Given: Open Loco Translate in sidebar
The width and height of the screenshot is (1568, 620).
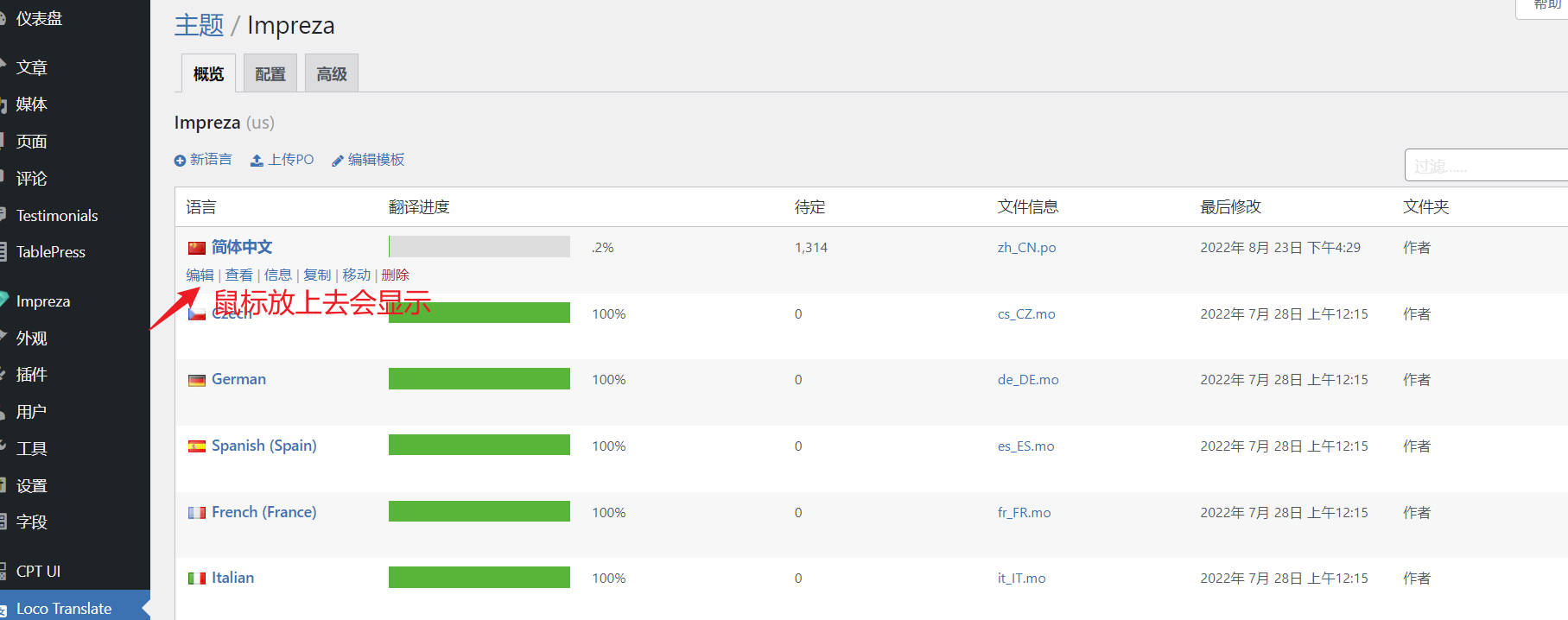Looking at the screenshot, I should coord(64,608).
